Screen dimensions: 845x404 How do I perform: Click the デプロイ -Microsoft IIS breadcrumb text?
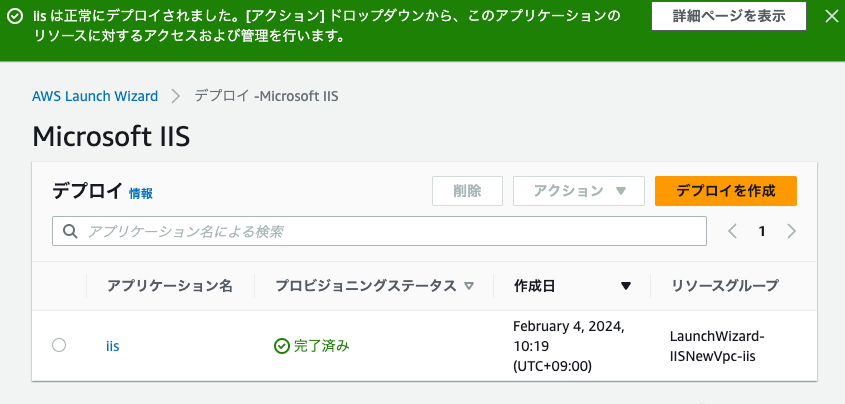tap(266, 96)
